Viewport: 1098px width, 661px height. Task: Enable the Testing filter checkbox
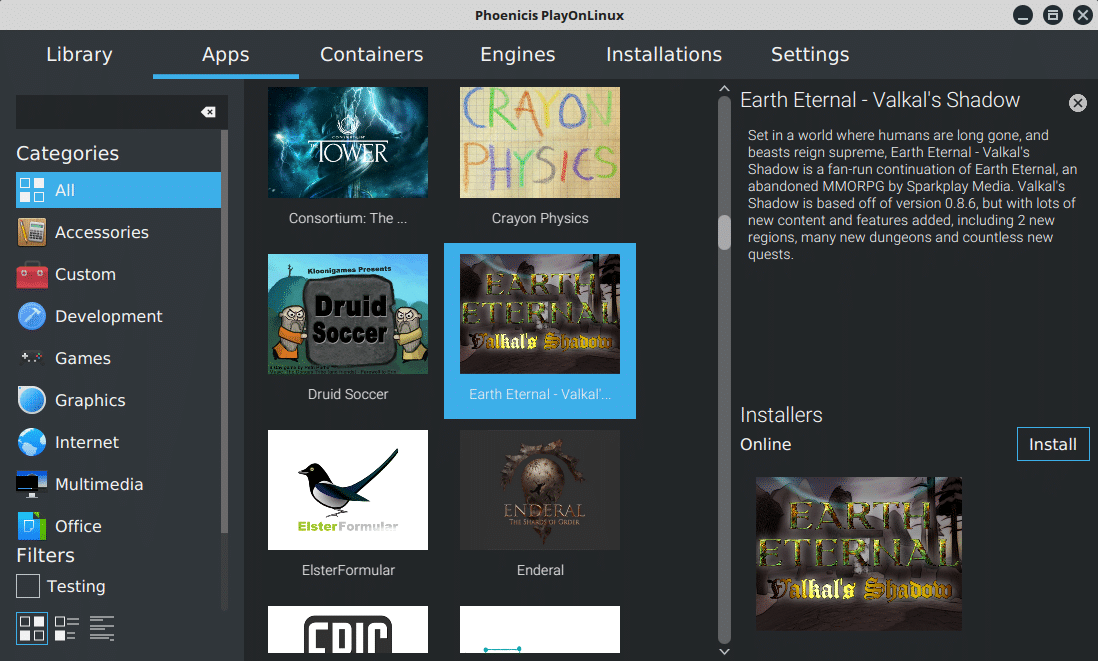tap(28, 586)
